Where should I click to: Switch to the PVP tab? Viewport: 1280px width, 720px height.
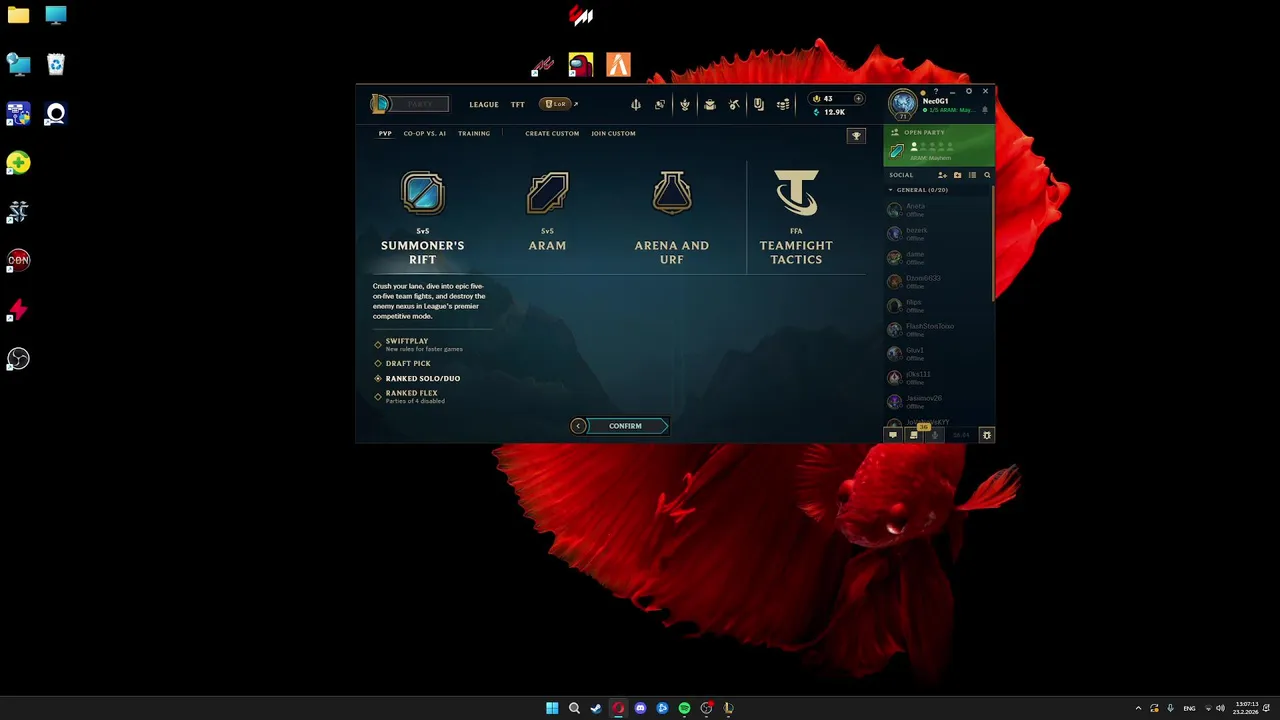point(385,133)
